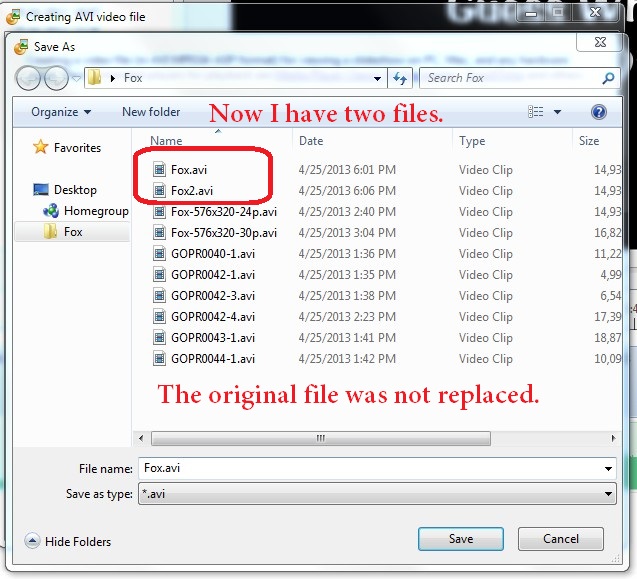
Task: Click the icon of GOPR0040-1.avi
Action: 159,254
